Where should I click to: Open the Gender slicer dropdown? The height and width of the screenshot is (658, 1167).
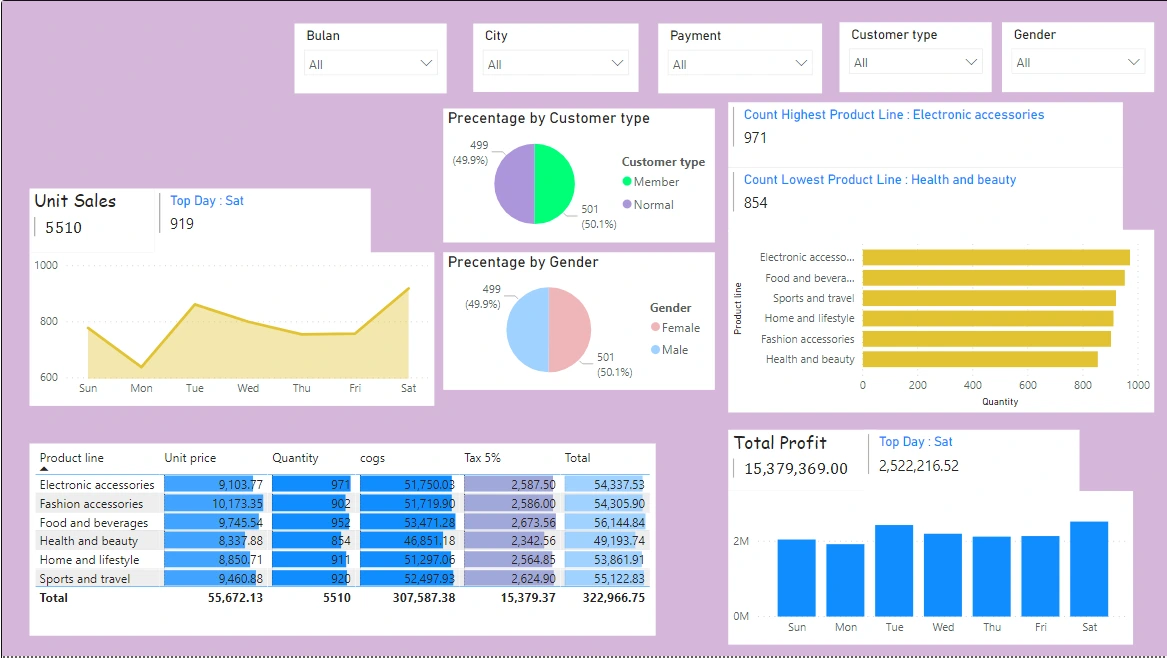tap(1078, 62)
